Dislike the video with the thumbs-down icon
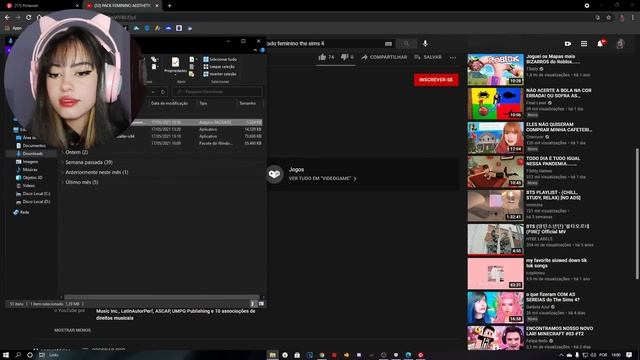The height and width of the screenshot is (360, 640). [344, 57]
